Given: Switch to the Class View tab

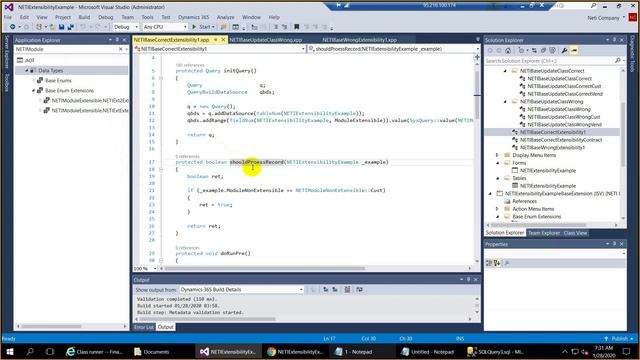Looking at the screenshot, I should tap(575, 233).
